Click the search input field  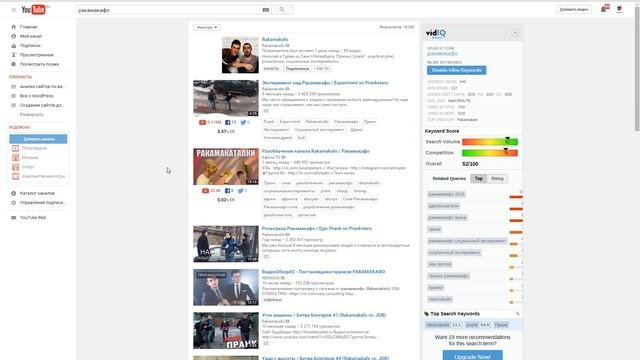pyautogui.click(x=169, y=10)
